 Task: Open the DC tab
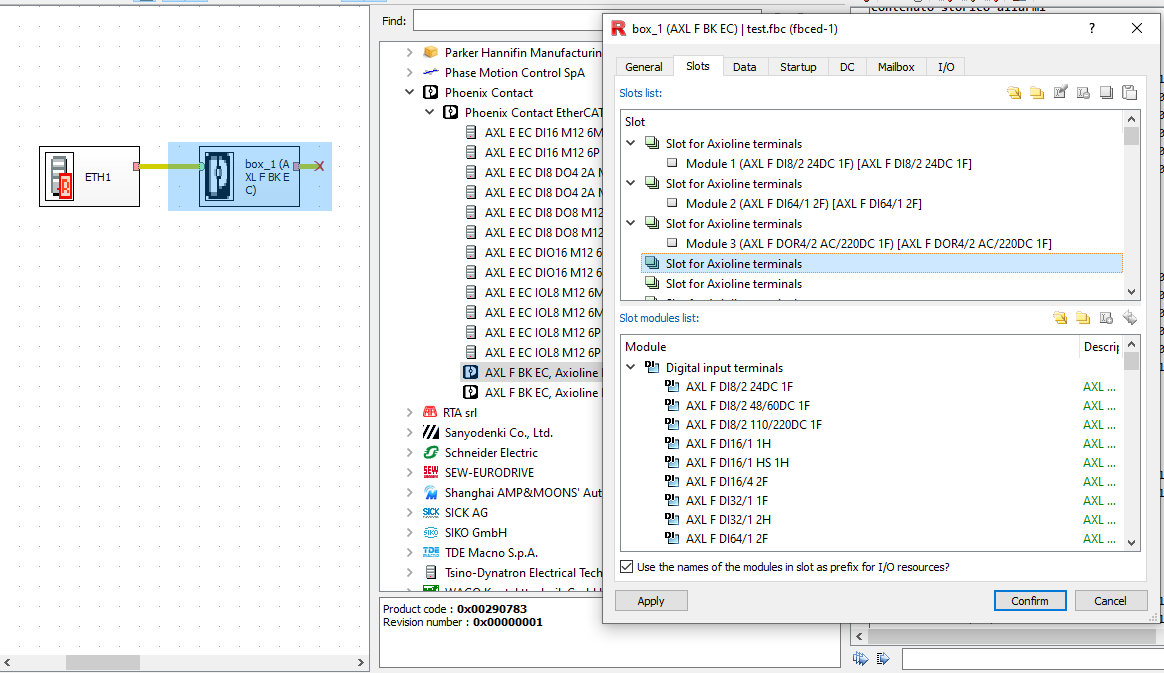[847, 67]
